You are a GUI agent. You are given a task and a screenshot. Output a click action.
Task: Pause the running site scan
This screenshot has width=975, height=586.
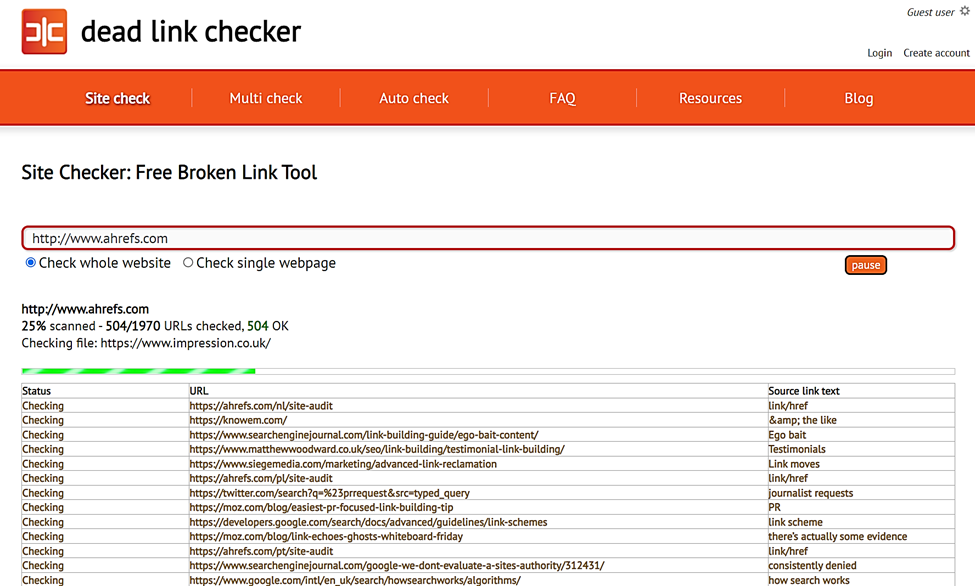click(x=866, y=265)
